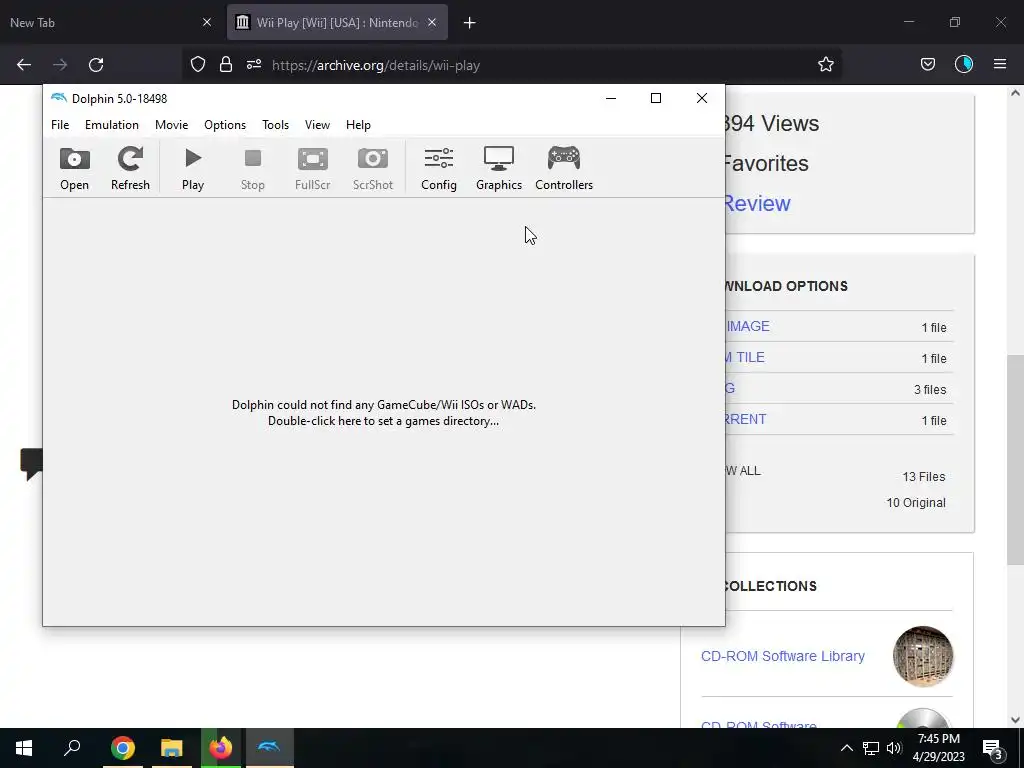Open the Graphics settings icon
The width and height of the screenshot is (1024, 768).
[x=499, y=168]
